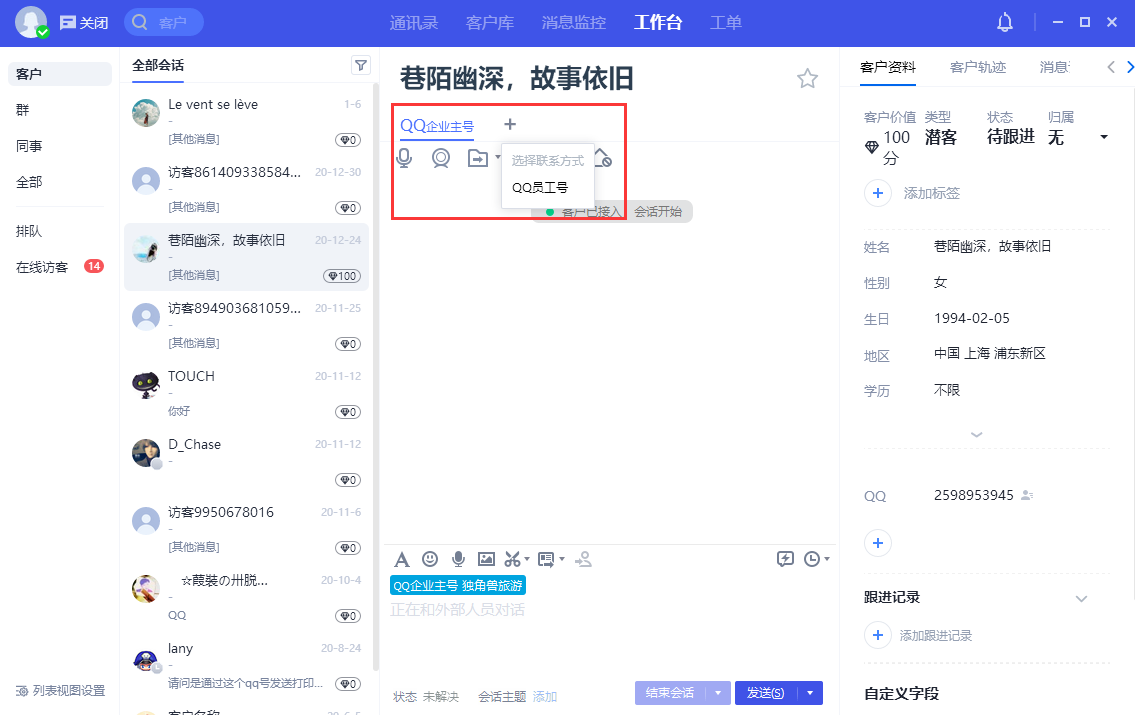Open the TOUCH conversation
The image size is (1135, 715).
click(247, 393)
